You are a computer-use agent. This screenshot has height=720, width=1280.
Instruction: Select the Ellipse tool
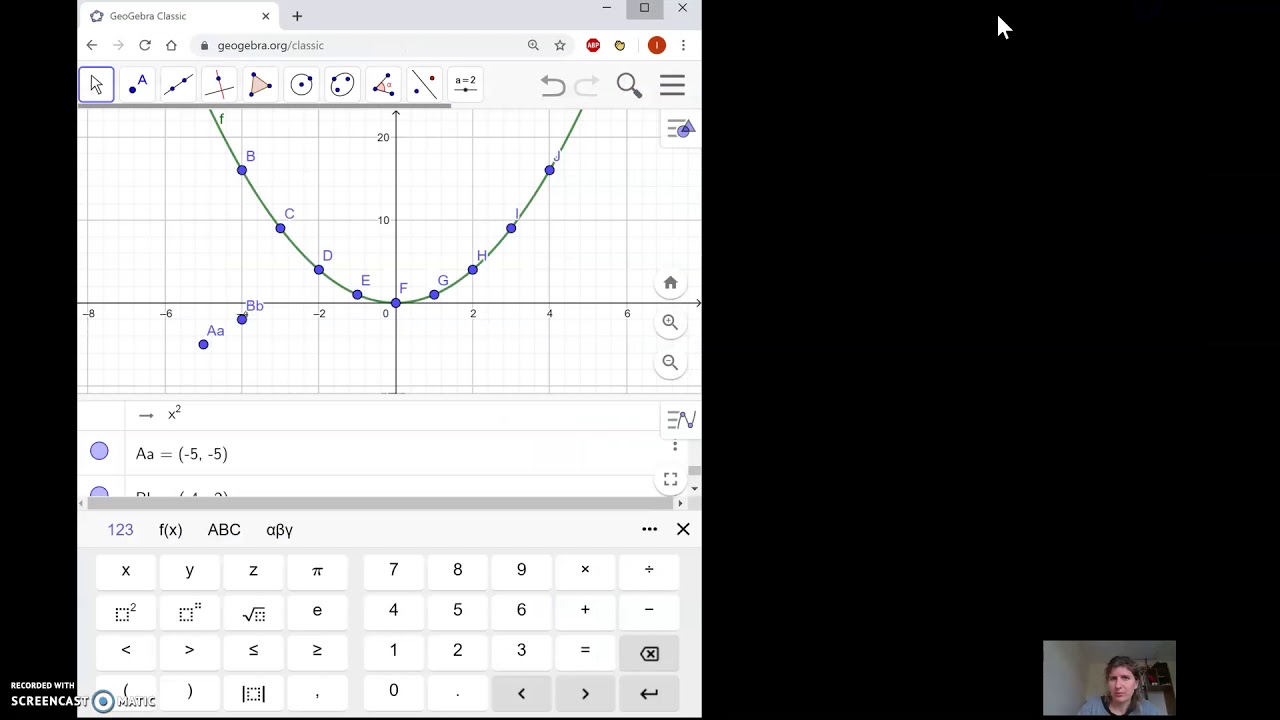[x=342, y=85]
